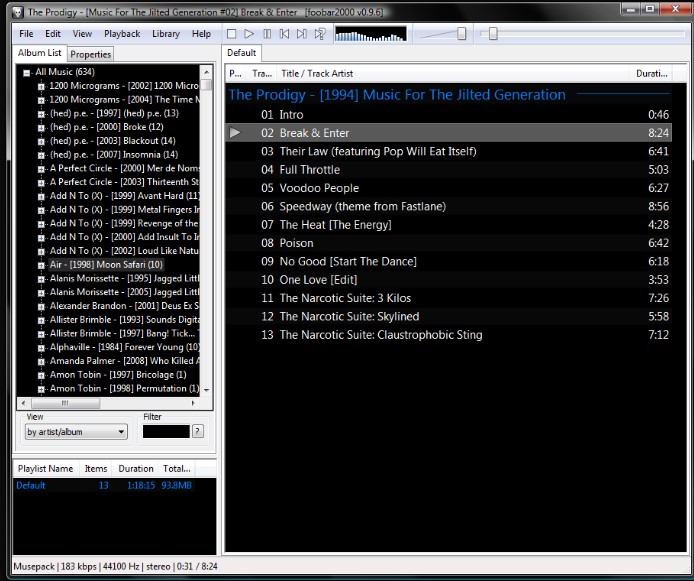
Task: Select track 09 No Good [Start The Dance]
Action: point(448,262)
